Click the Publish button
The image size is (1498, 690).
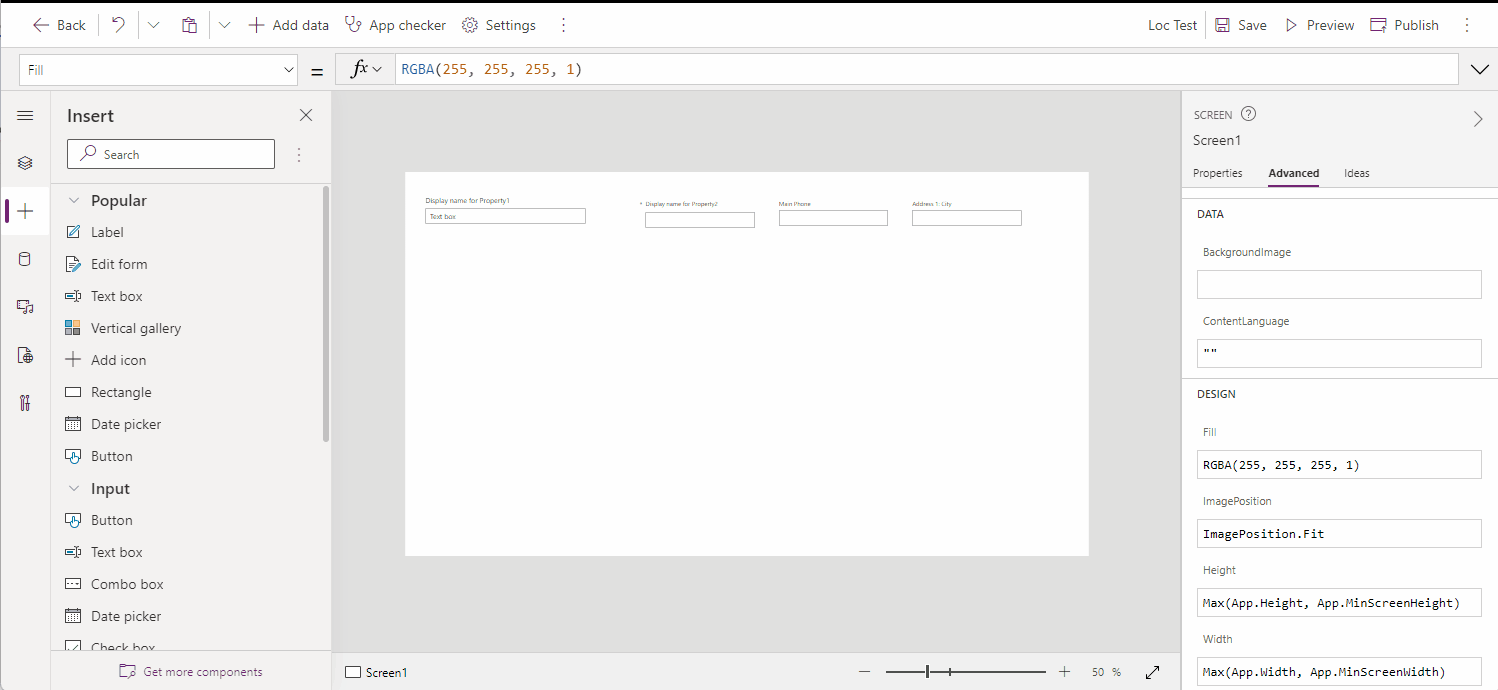coord(1404,24)
